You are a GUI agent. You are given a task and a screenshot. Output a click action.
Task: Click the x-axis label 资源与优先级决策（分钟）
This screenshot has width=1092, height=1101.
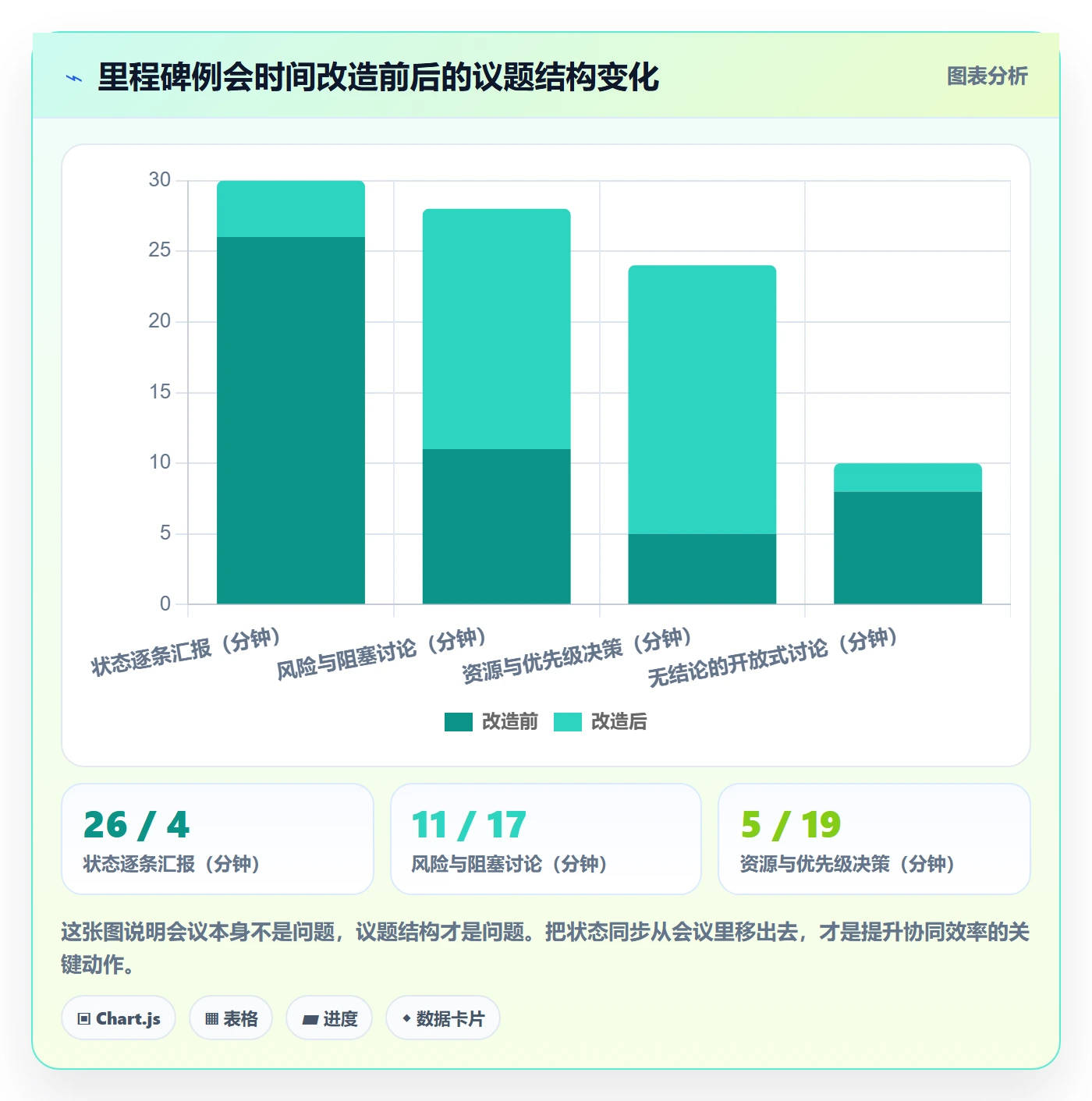(577, 655)
